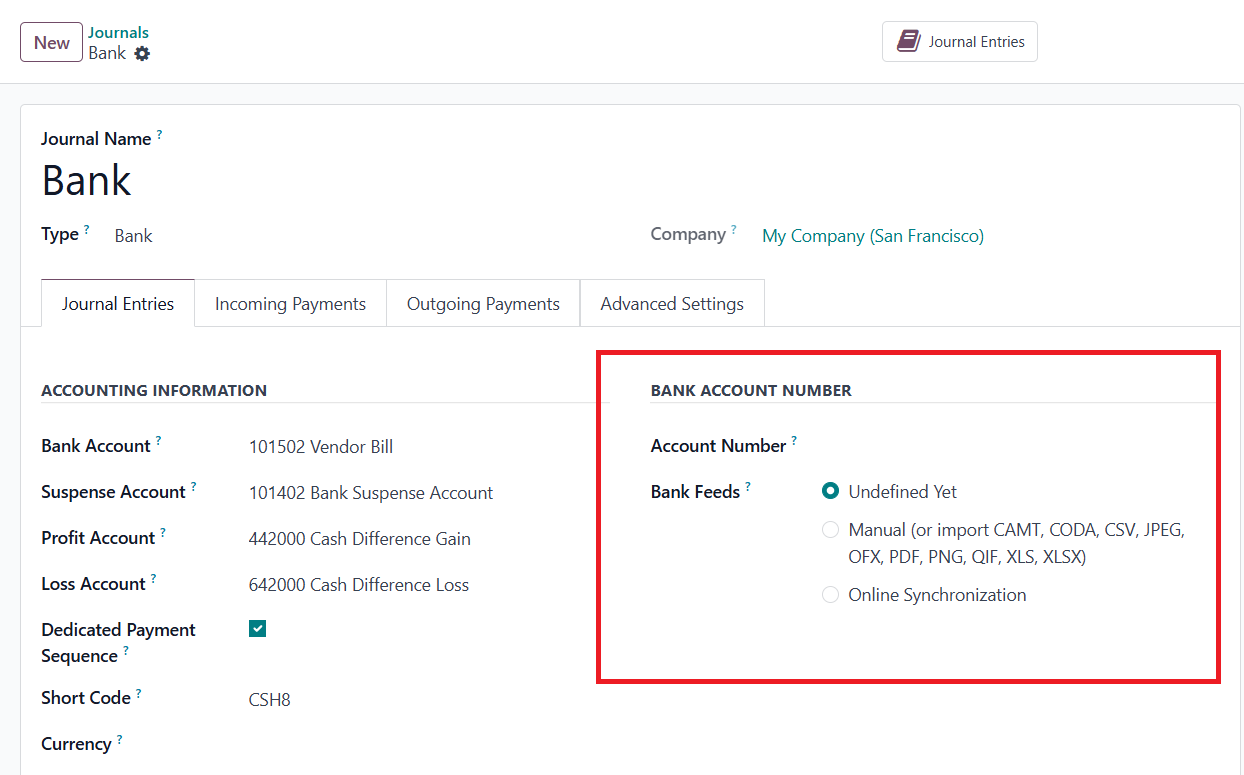Toggle the Dedicated Payment Sequence checkbox

point(258,629)
